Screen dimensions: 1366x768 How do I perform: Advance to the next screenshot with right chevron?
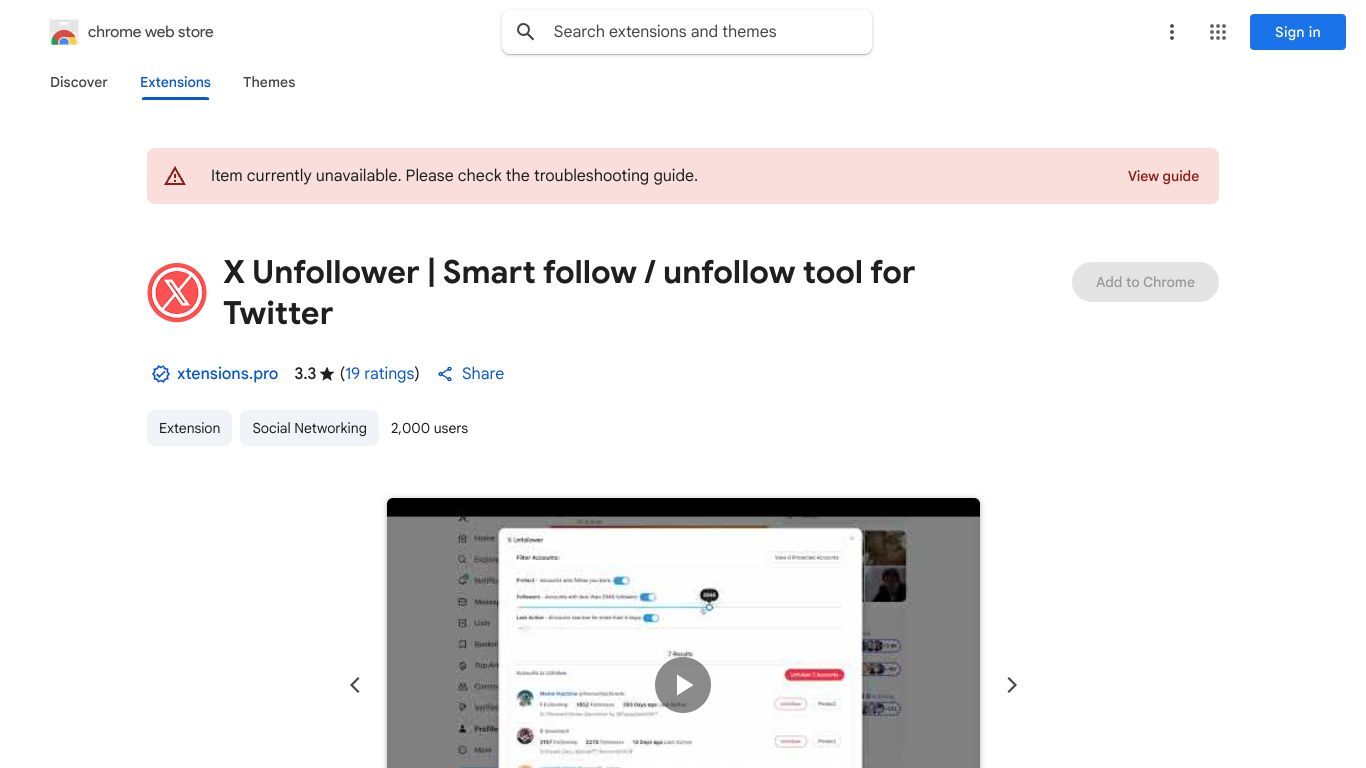click(1012, 685)
